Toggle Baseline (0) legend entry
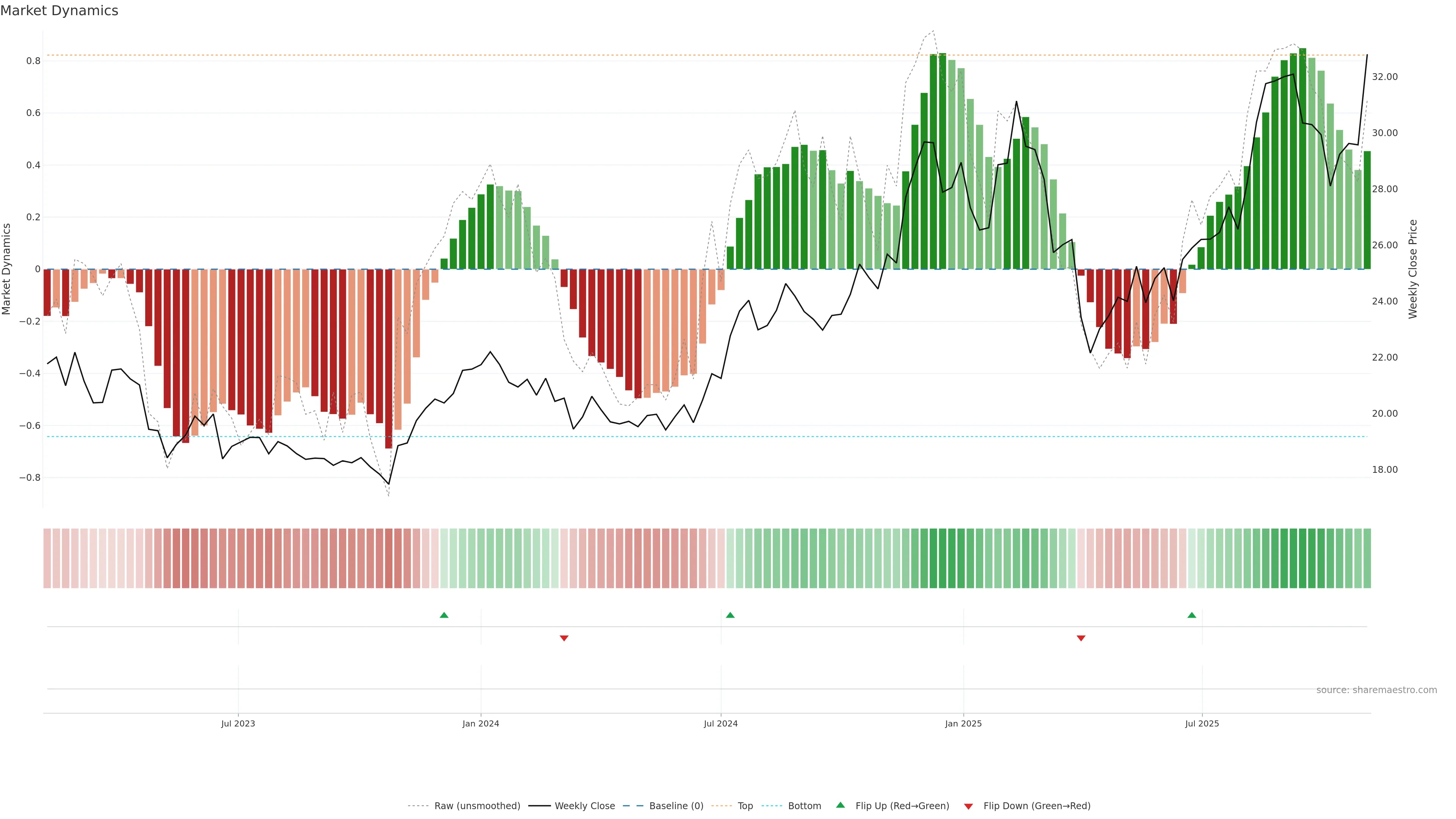The height and width of the screenshot is (819, 1456). (676, 806)
